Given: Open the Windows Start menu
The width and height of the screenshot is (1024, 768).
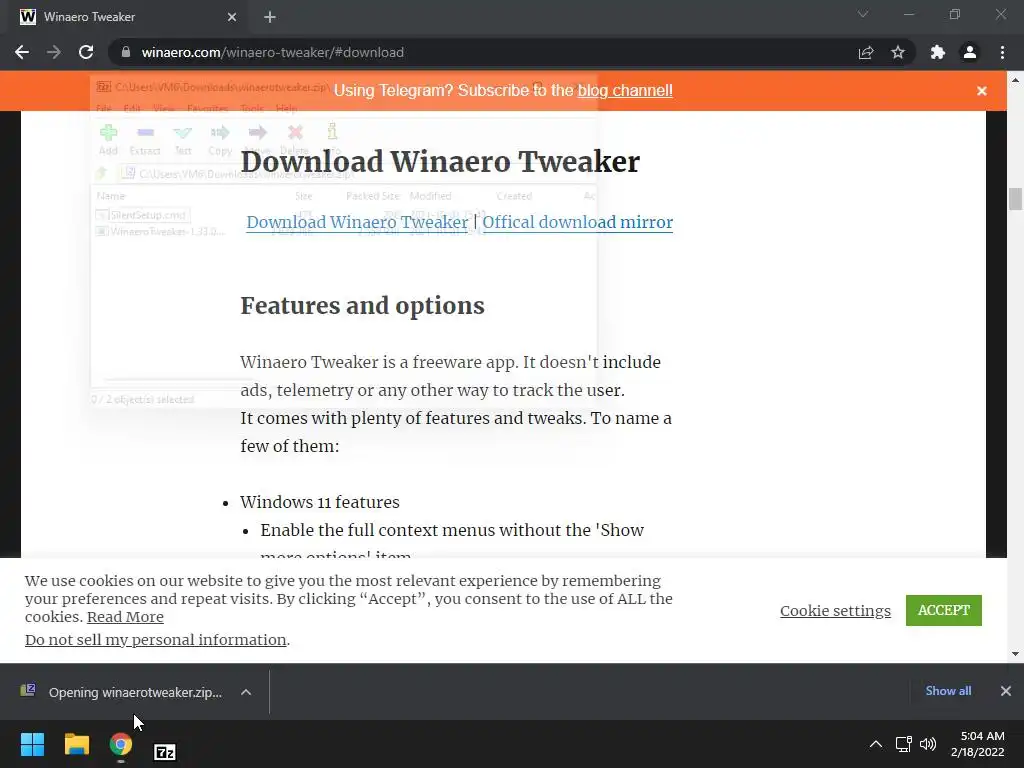Looking at the screenshot, I should [32, 744].
